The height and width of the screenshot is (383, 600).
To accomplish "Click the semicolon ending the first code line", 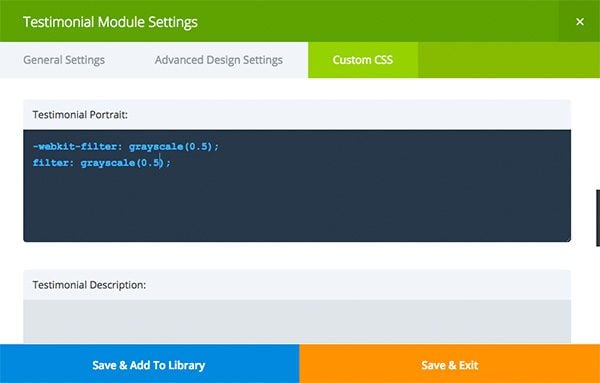I will (x=217, y=147).
